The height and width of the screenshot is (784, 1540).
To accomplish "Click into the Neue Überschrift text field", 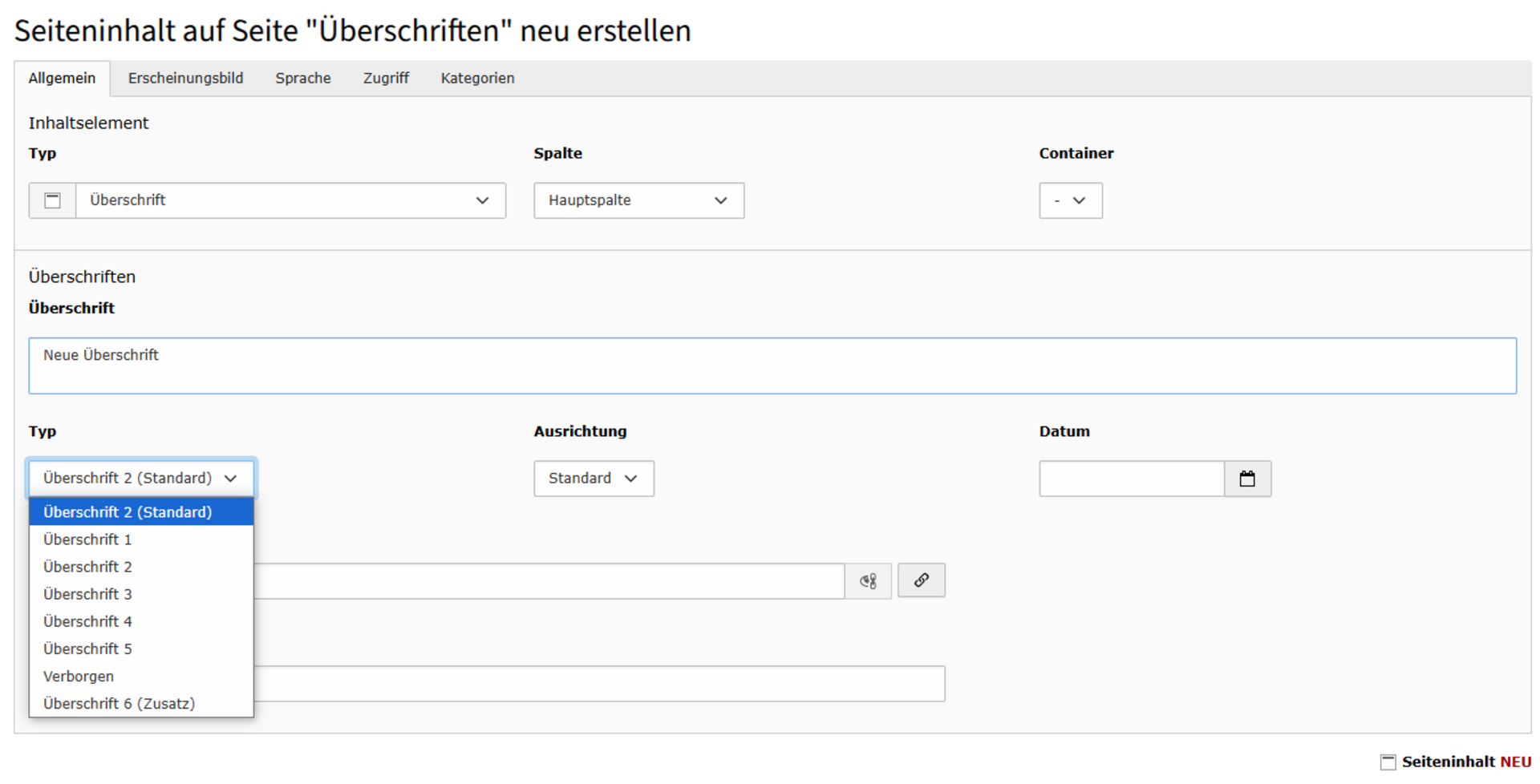I will [x=772, y=366].
